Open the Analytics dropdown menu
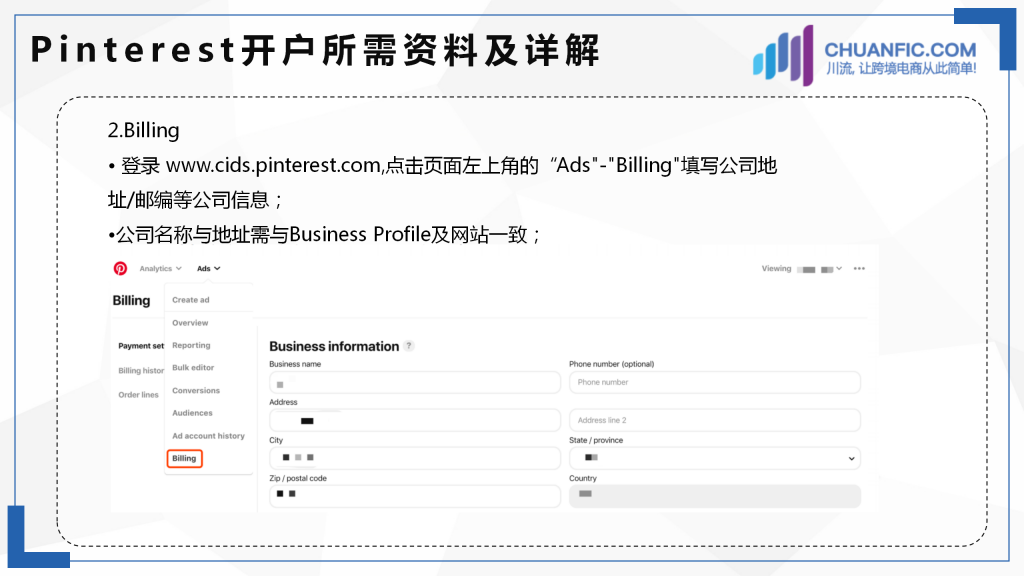Screen dimensions: 1024x576 coord(161,268)
